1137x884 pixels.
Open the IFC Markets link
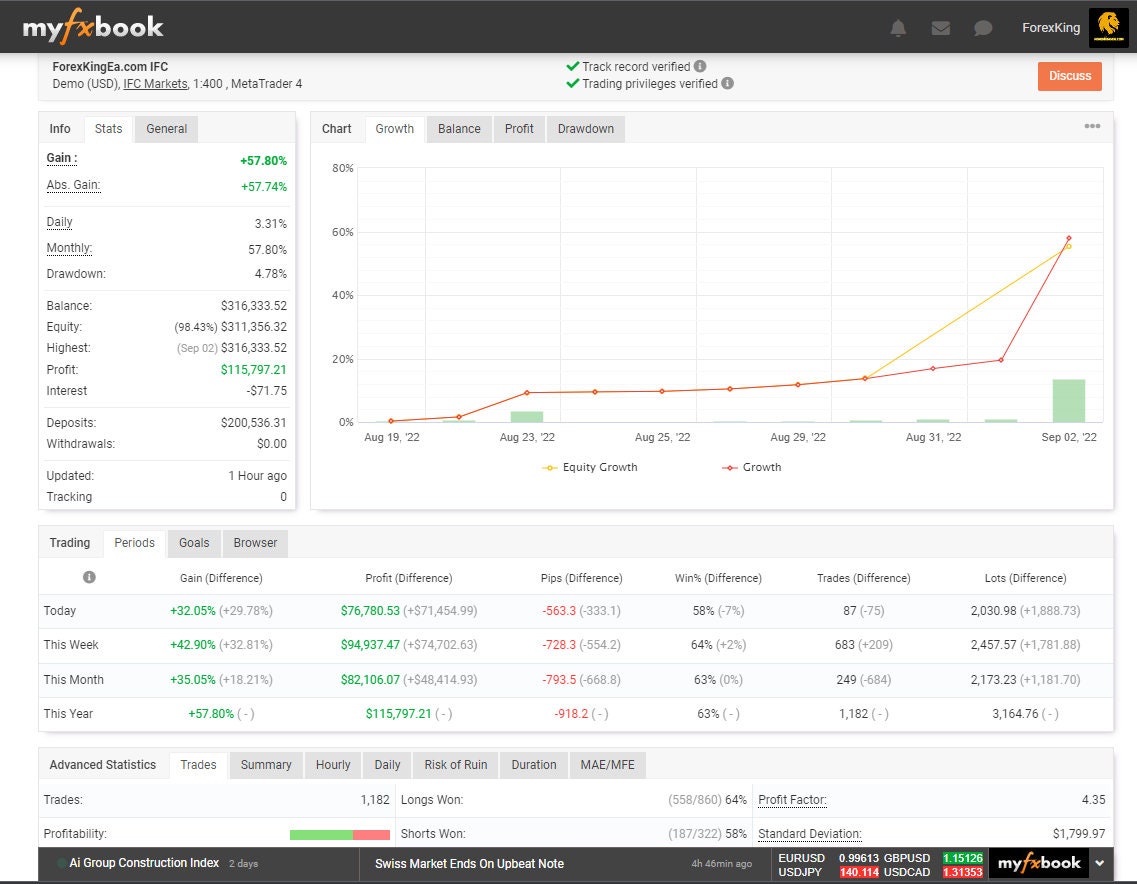[156, 85]
